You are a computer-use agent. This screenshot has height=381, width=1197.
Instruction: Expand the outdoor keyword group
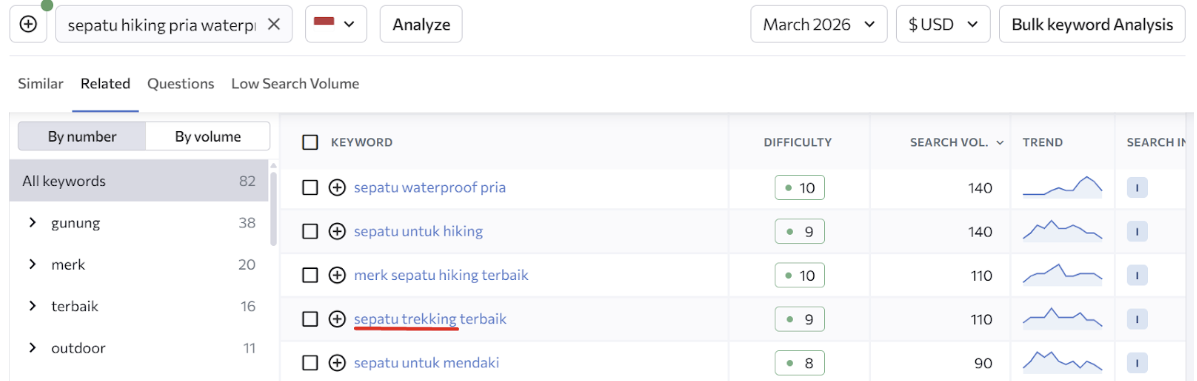(33, 347)
